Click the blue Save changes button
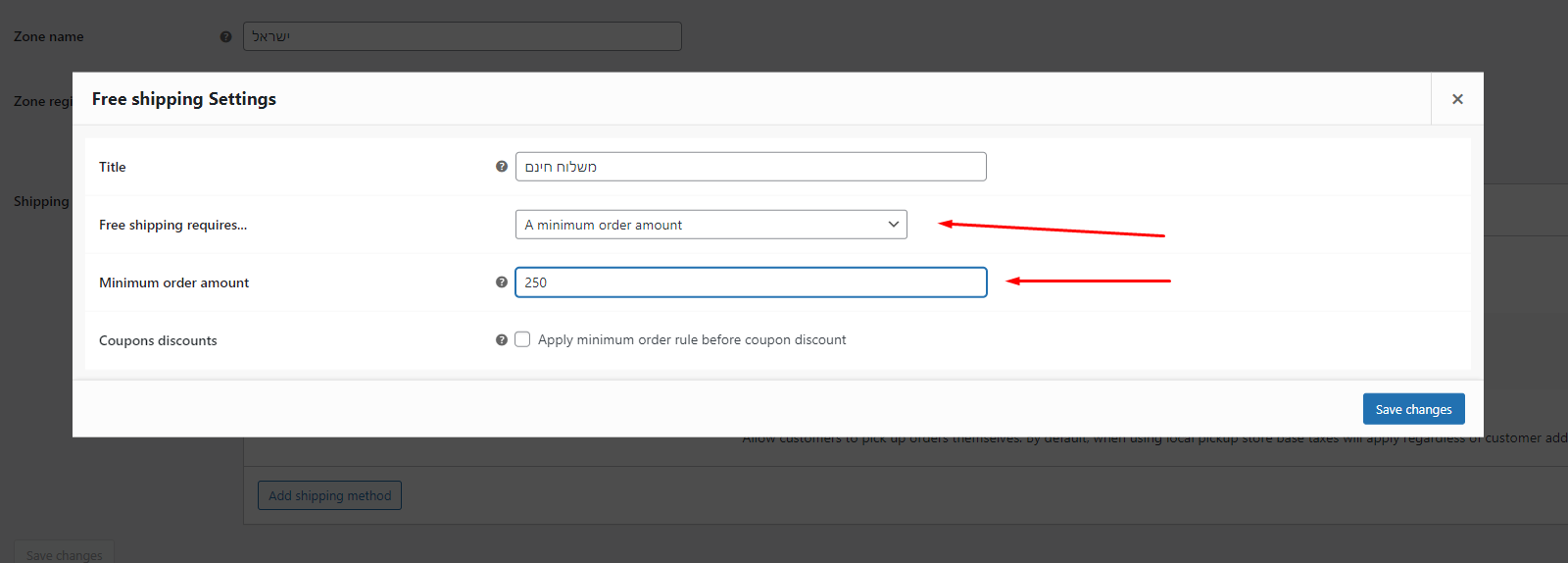 pos(1413,409)
